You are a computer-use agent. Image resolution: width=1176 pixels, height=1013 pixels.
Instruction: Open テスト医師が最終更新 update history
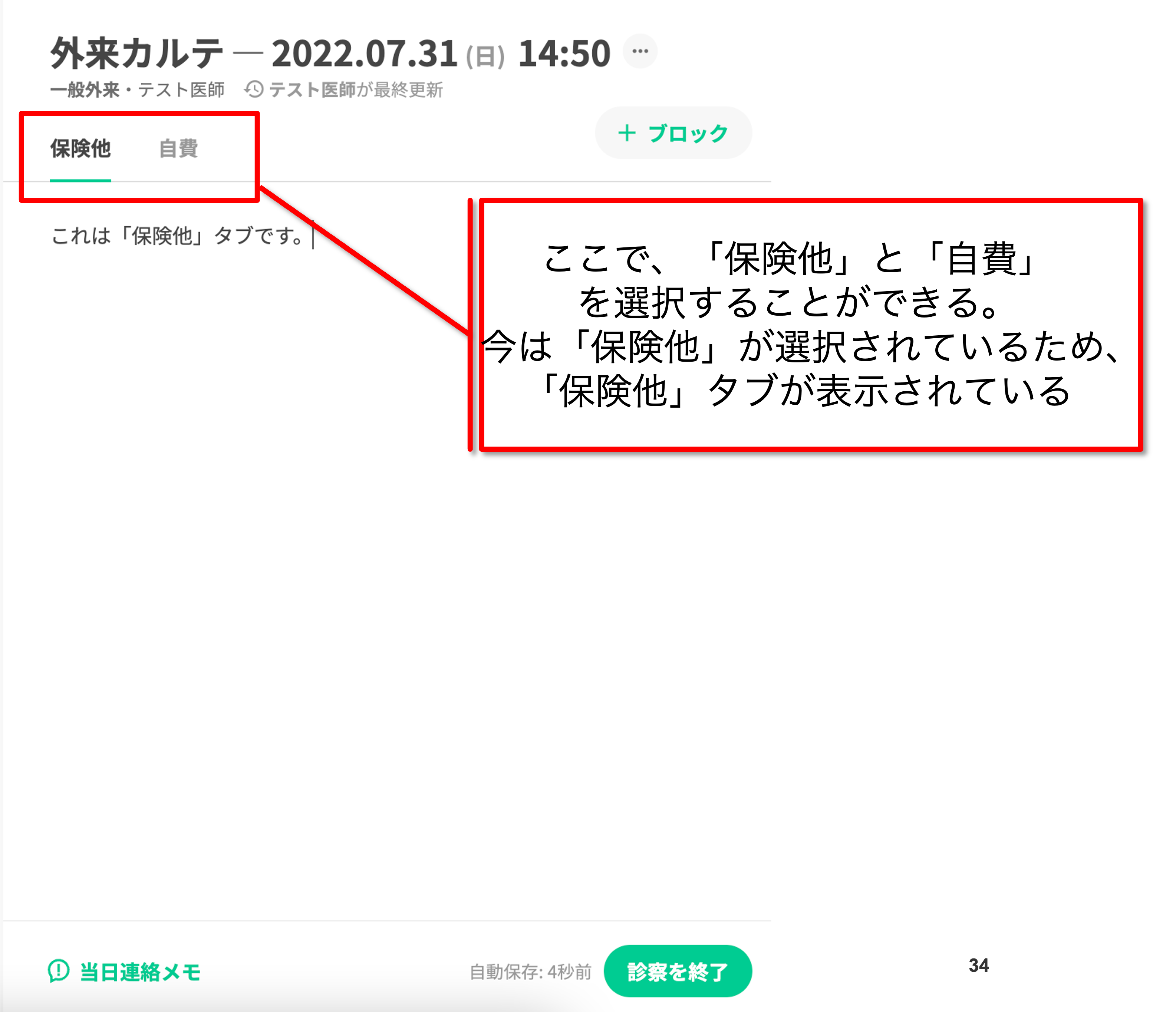tap(355, 90)
